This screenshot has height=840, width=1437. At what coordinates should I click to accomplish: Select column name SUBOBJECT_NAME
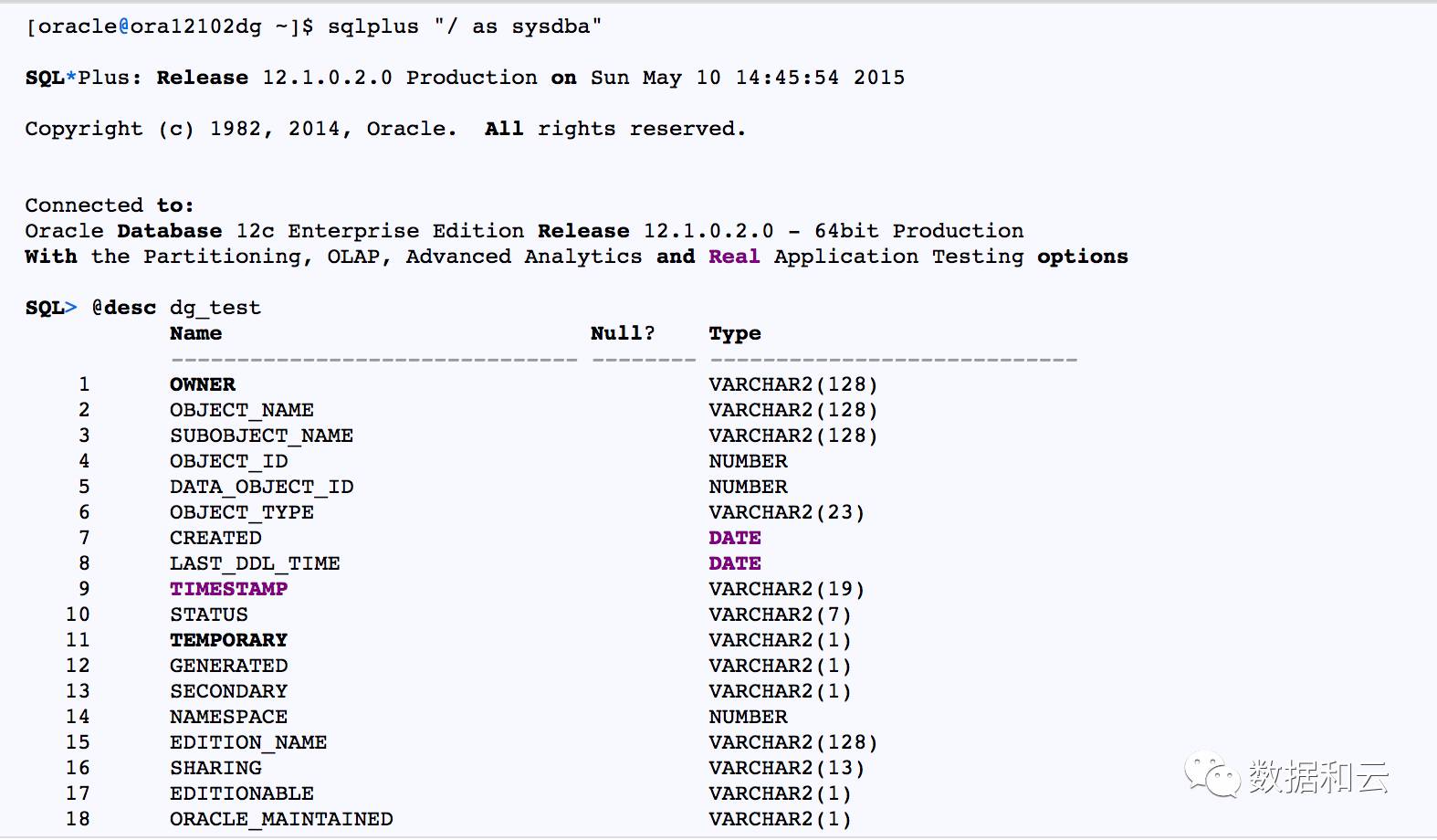(x=261, y=436)
